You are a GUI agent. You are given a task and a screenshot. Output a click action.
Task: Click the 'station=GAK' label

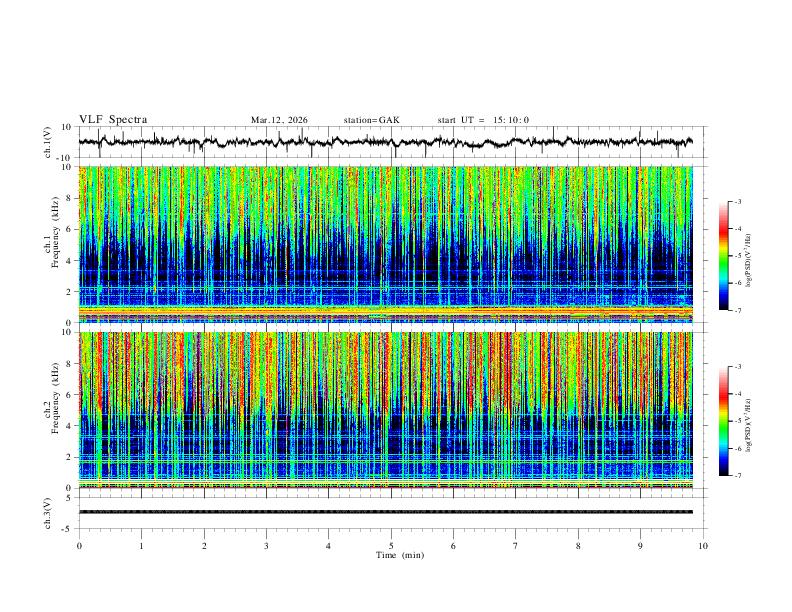[372, 120]
